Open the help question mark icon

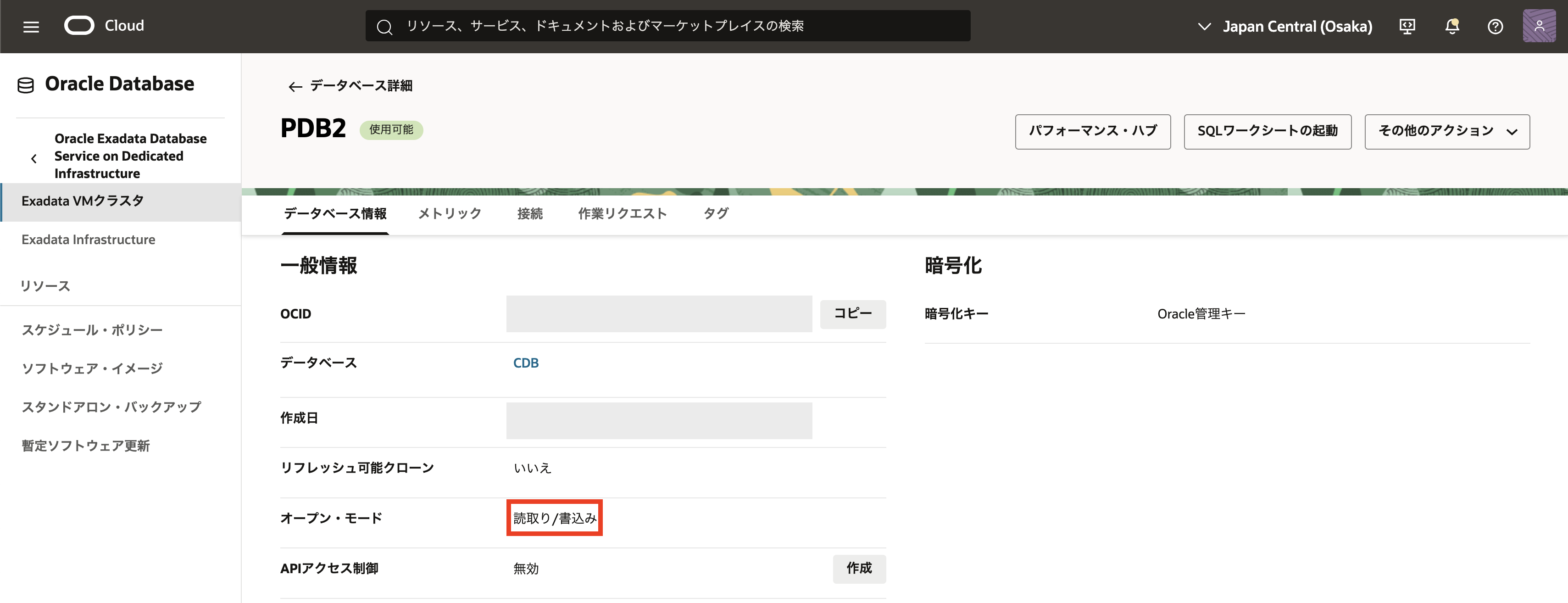tap(1495, 26)
